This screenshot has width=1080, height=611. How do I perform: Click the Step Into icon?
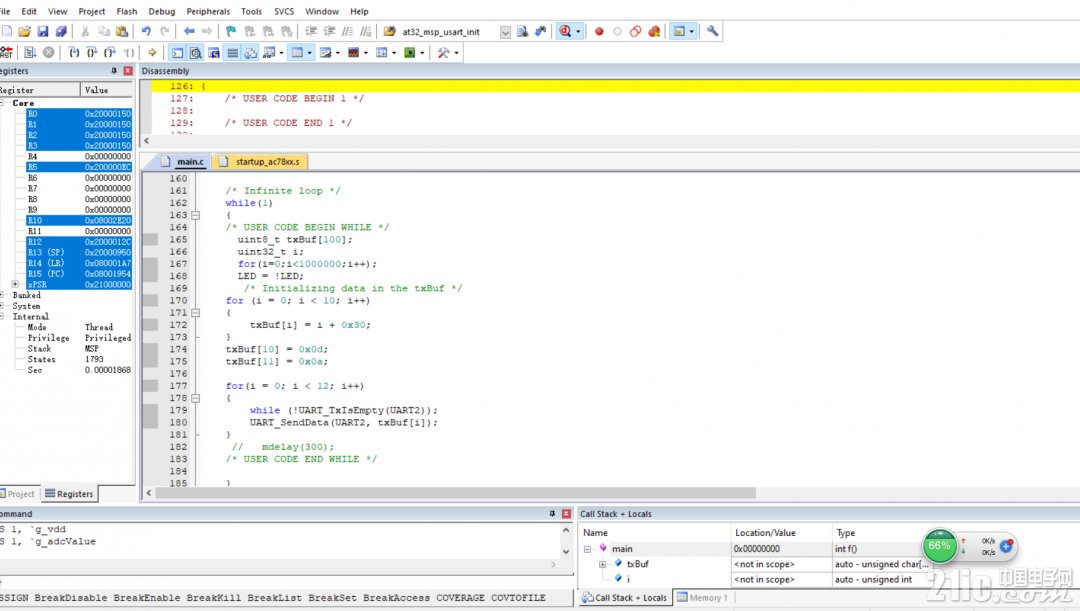(x=74, y=52)
